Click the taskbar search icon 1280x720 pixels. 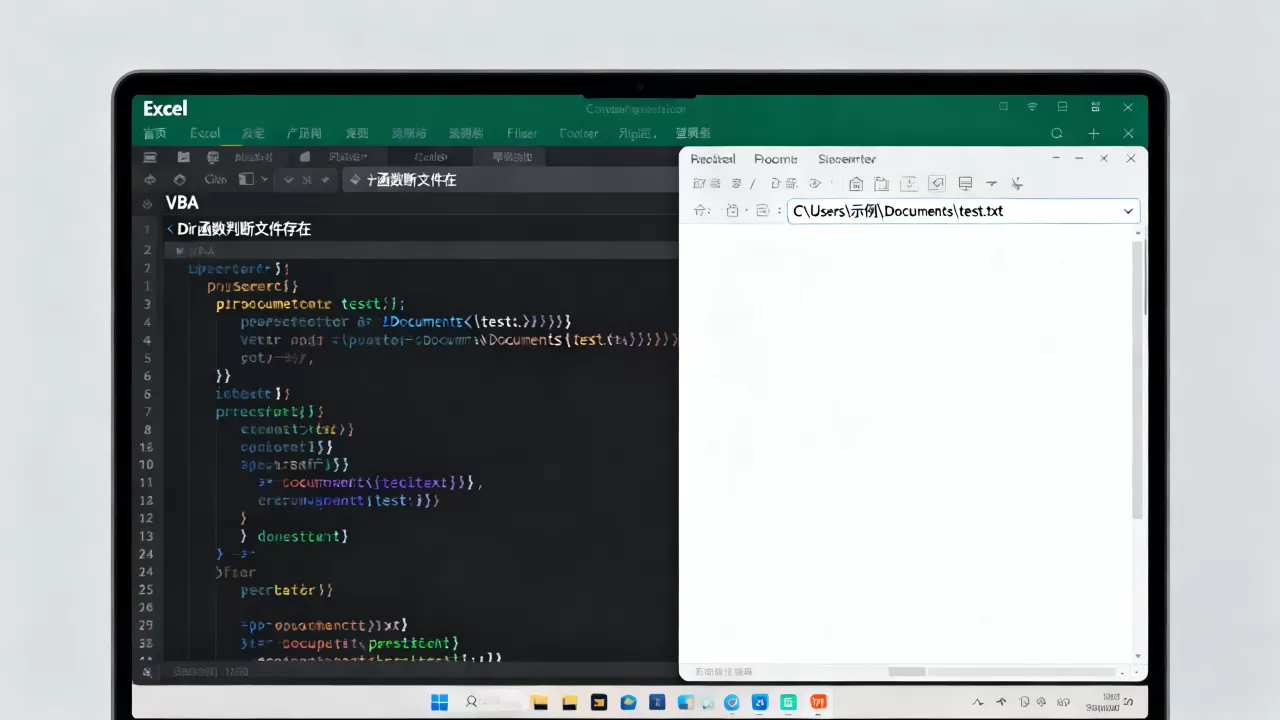(x=471, y=702)
